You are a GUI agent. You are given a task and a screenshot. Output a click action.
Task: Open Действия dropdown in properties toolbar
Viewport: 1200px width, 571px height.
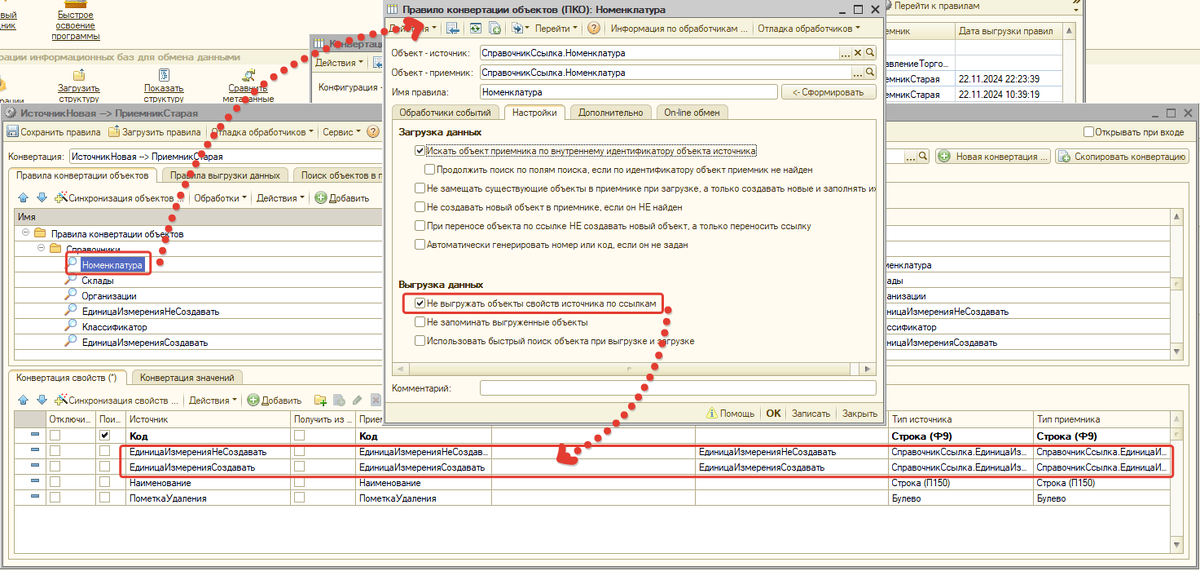tap(213, 400)
